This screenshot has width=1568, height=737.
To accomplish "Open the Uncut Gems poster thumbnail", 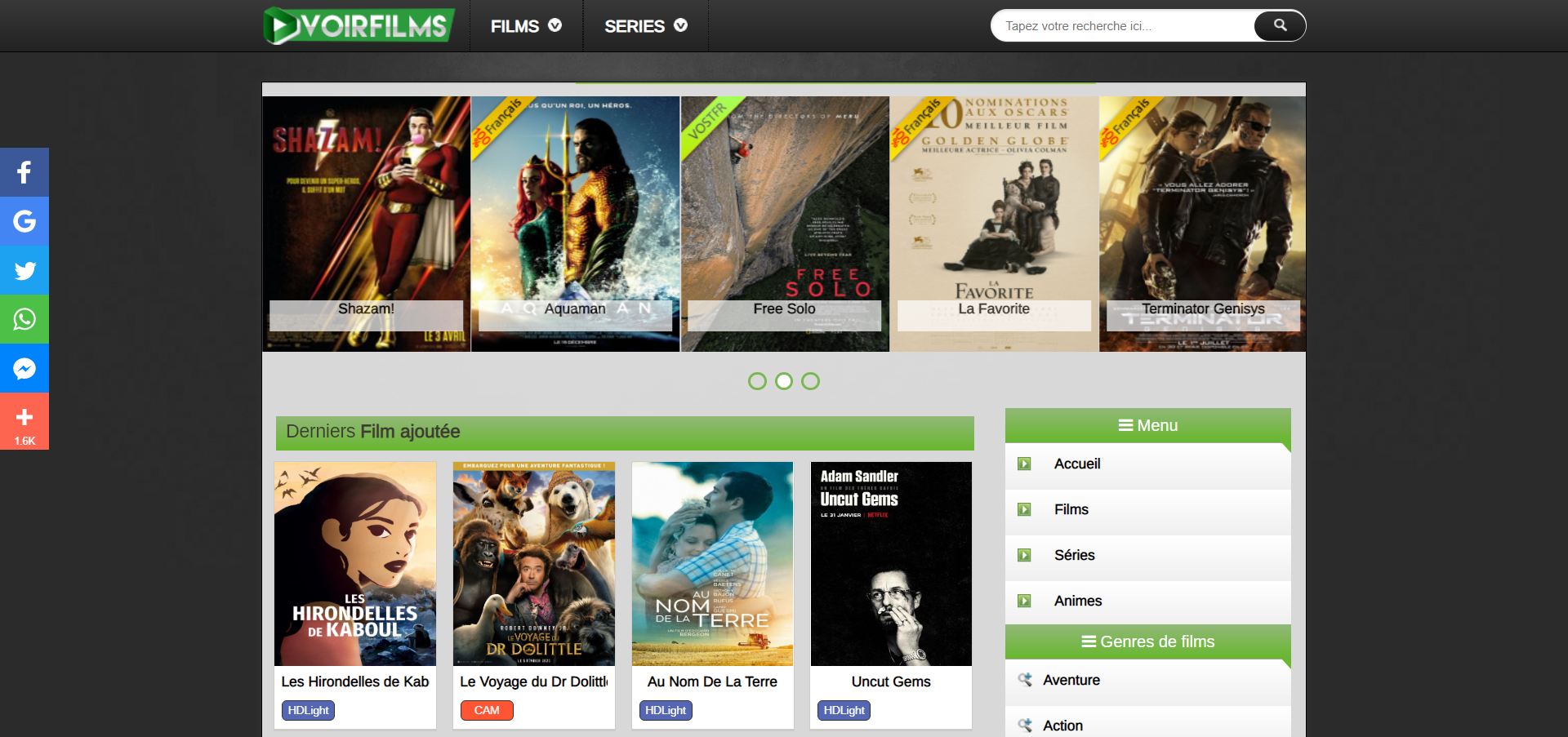I will click(x=891, y=564).
